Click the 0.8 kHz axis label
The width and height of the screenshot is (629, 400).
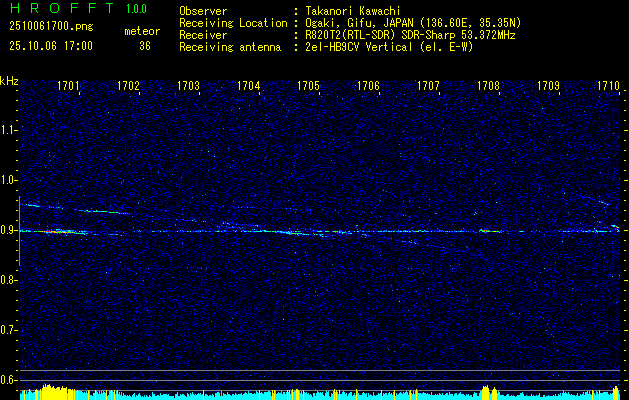(x=9, y=280)
